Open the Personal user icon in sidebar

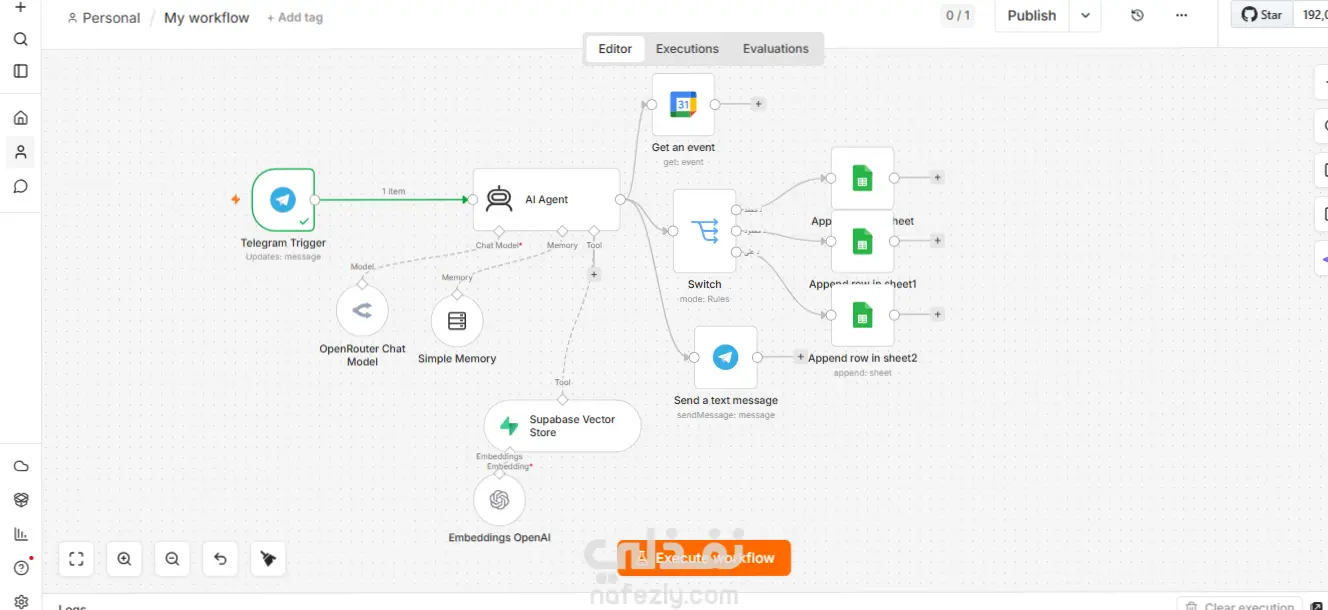[20, 152]
